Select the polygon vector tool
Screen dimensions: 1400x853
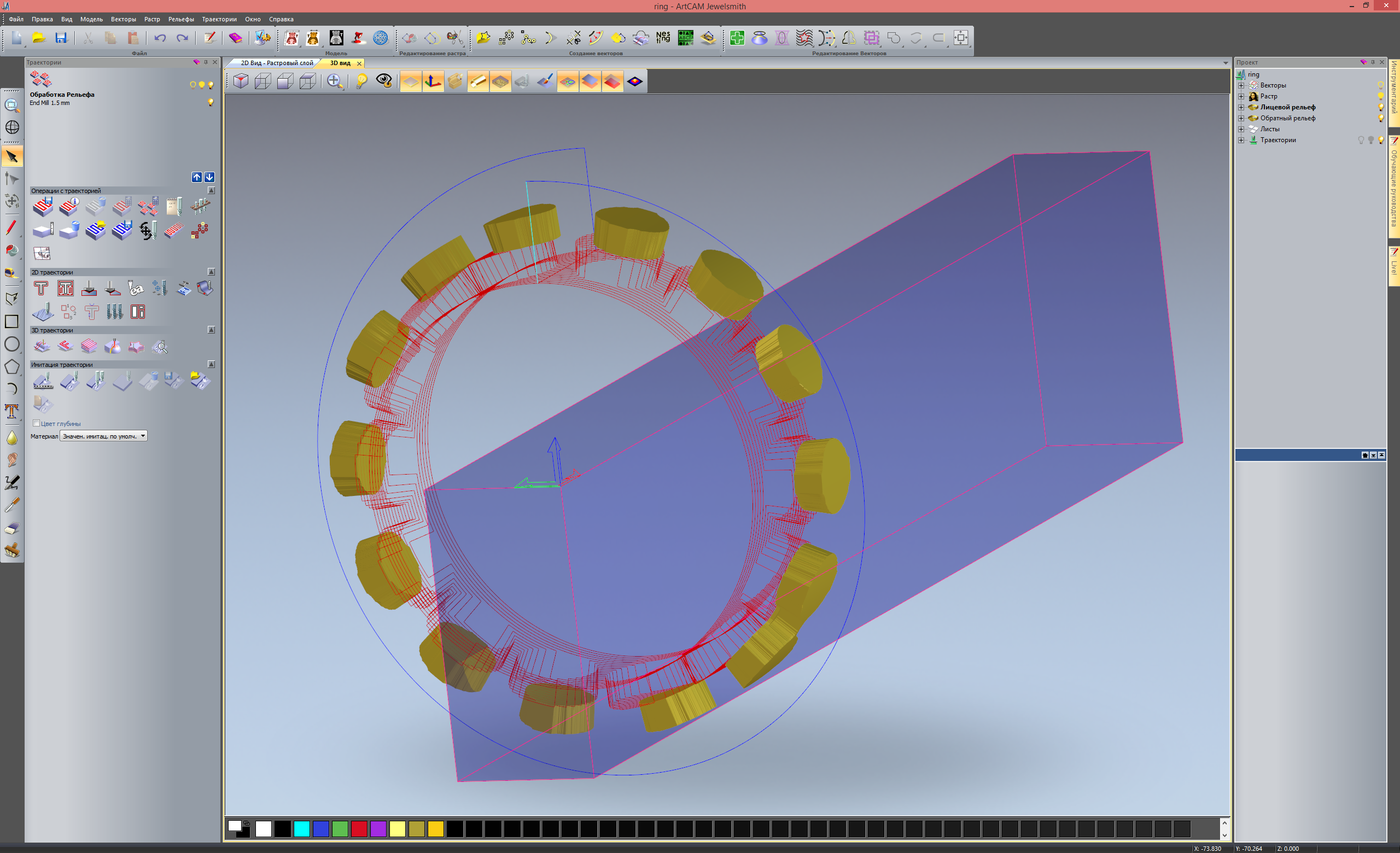[x=12, y=366]
